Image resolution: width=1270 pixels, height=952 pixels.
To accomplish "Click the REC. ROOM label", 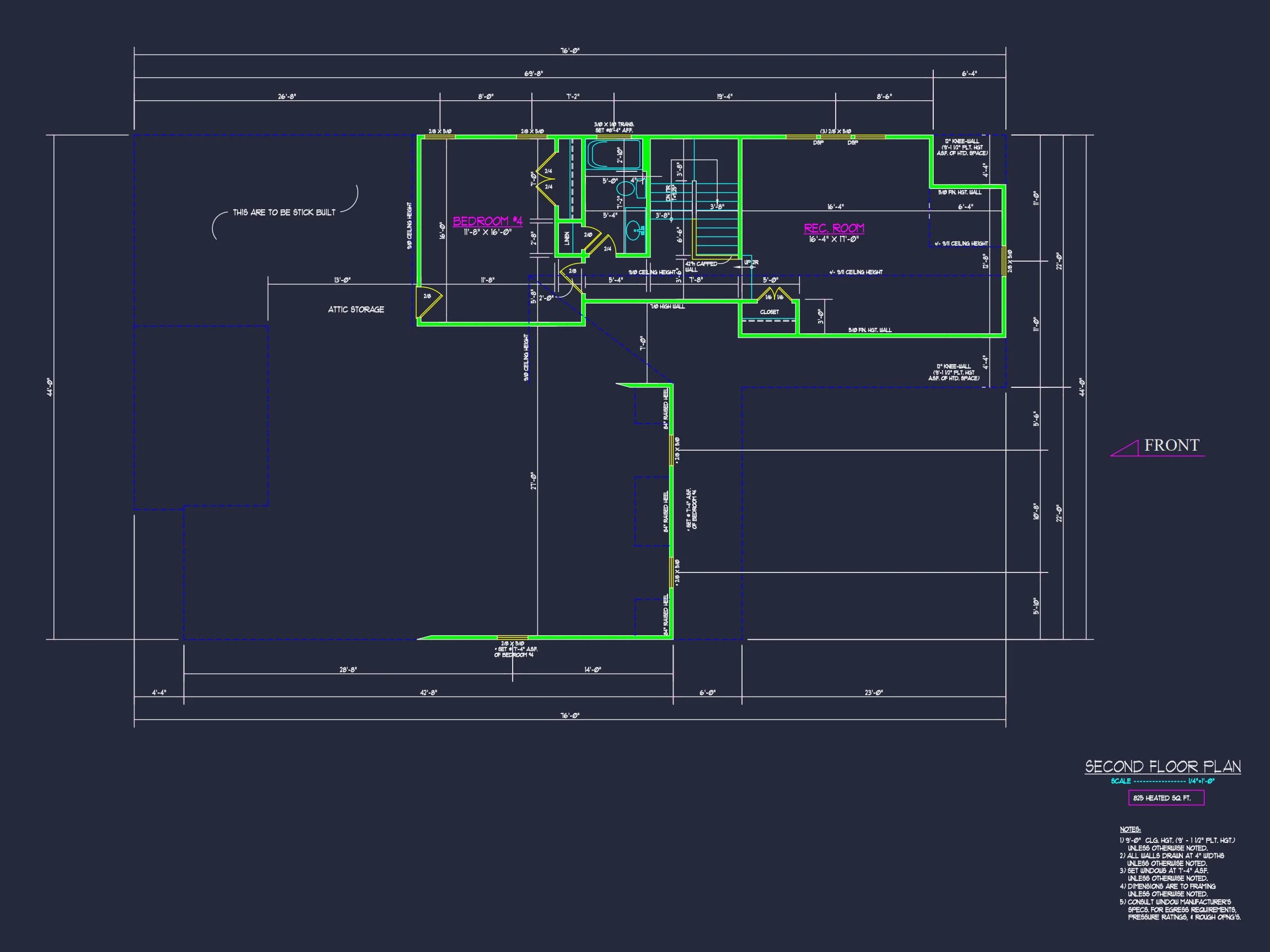I will click(x=833, y=229).
